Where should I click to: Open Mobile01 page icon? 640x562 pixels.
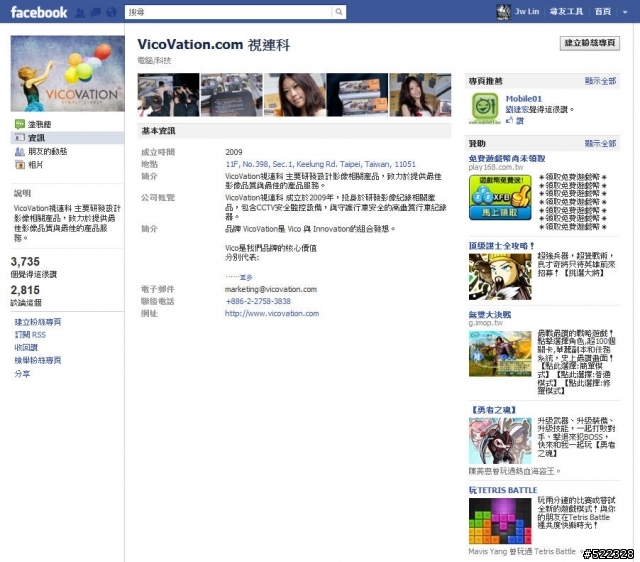tap(484, 108)
